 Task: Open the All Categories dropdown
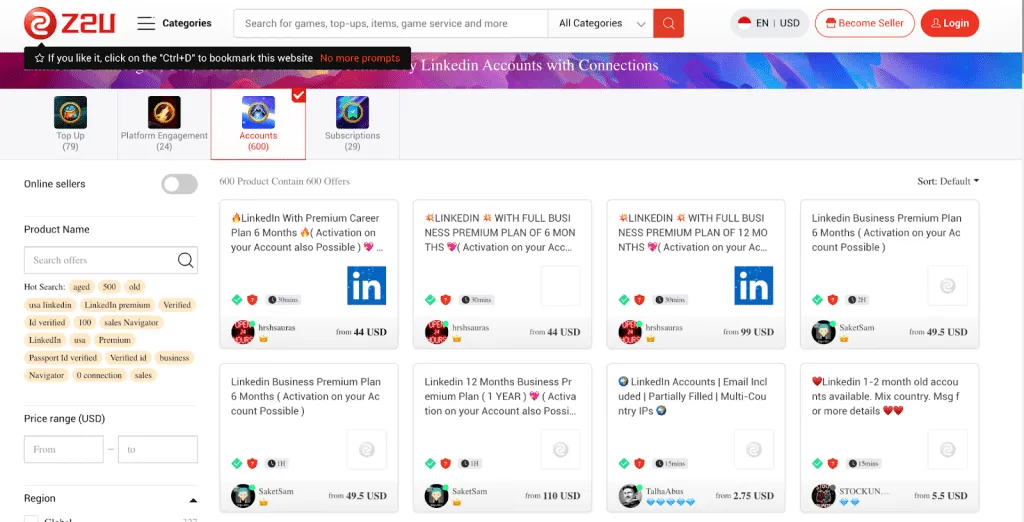[x=600, y=24]
